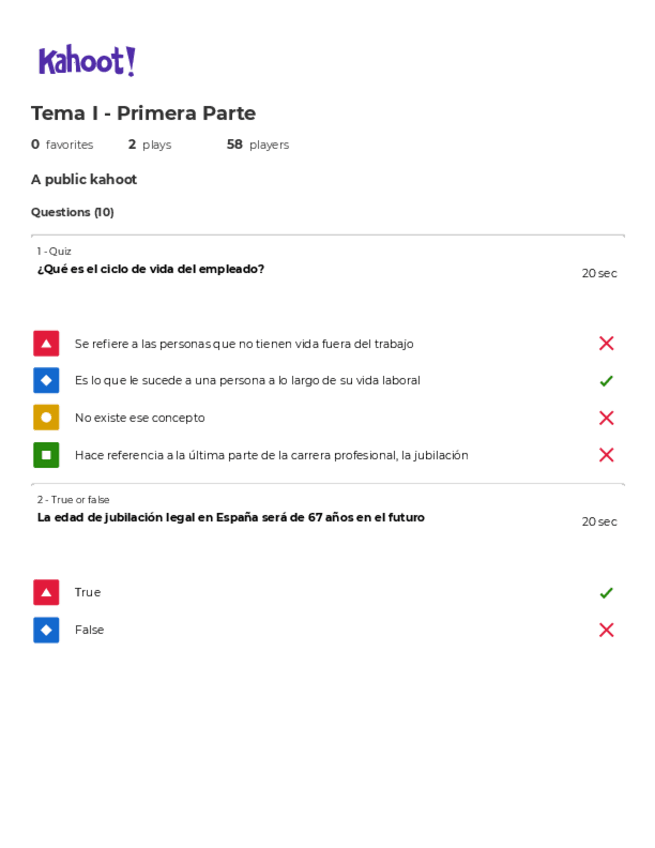The height and width of the screenshot is (848, 655).
Task: Click the green square answer icon
Action: coord(46,455)
